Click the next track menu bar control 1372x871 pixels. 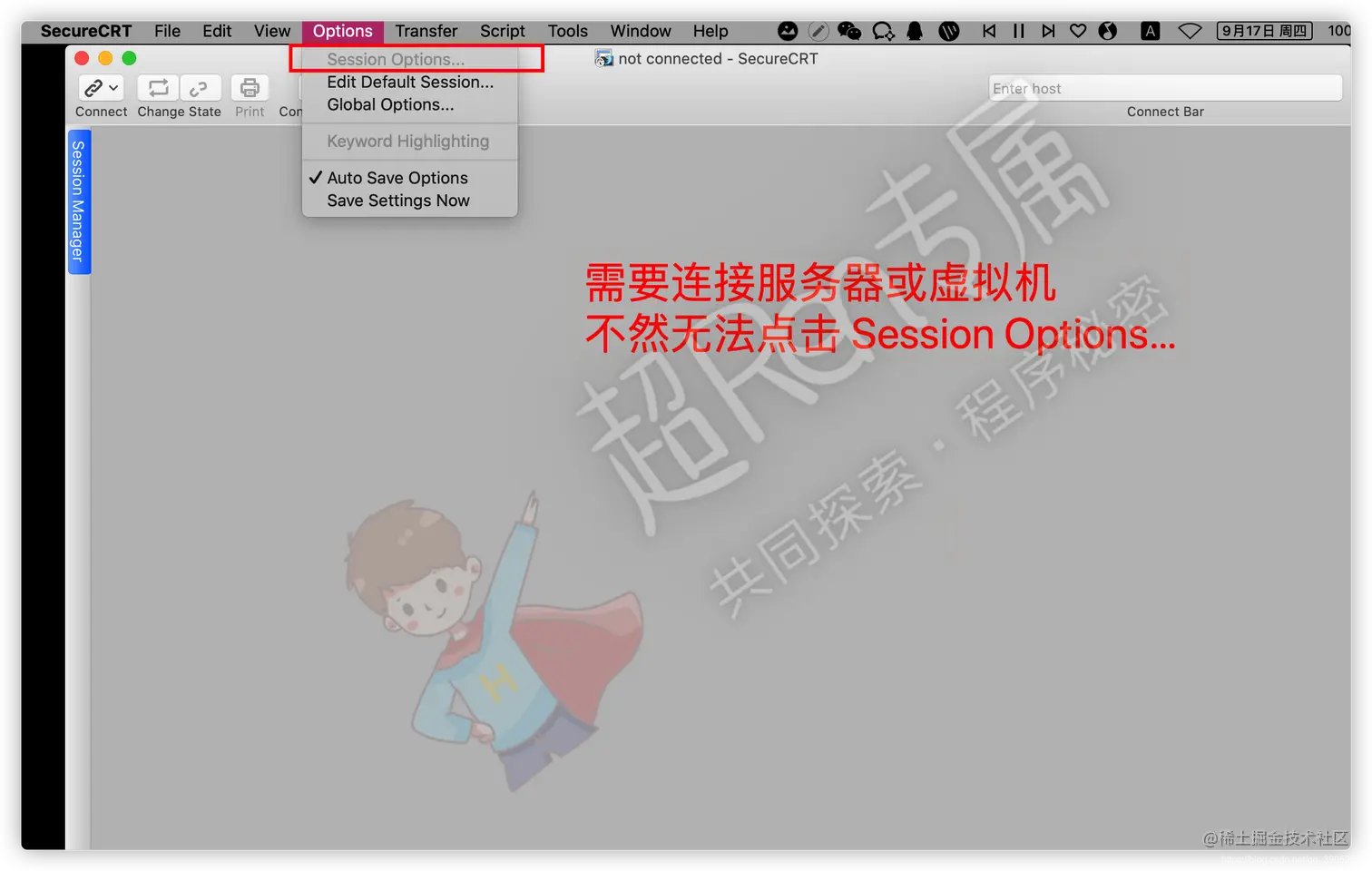point(1048,31)
